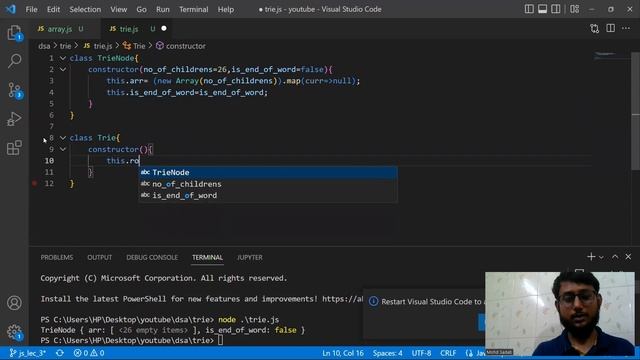Open the Manage settings gear

click(14, 332)
